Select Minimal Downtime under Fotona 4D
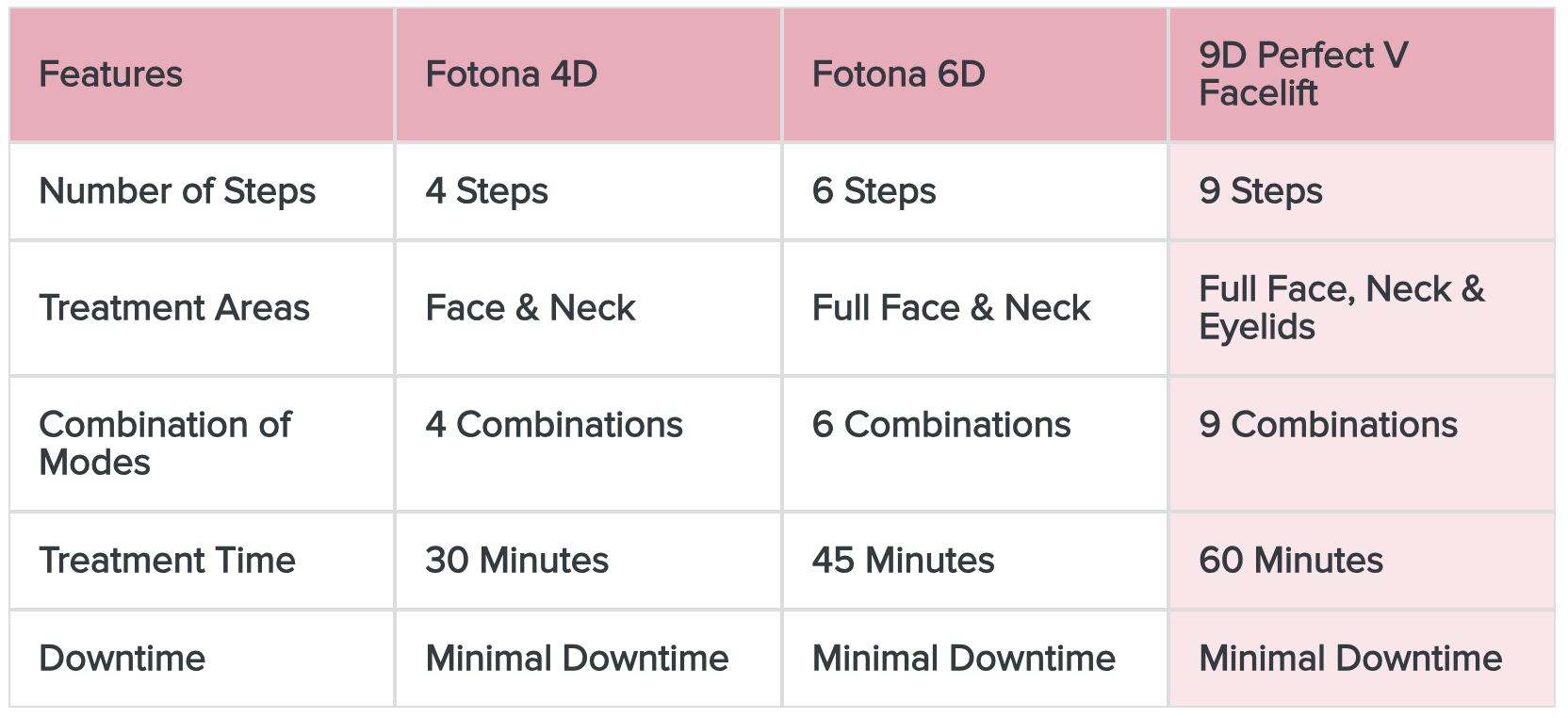The image size is (1568, 718). 578,659
